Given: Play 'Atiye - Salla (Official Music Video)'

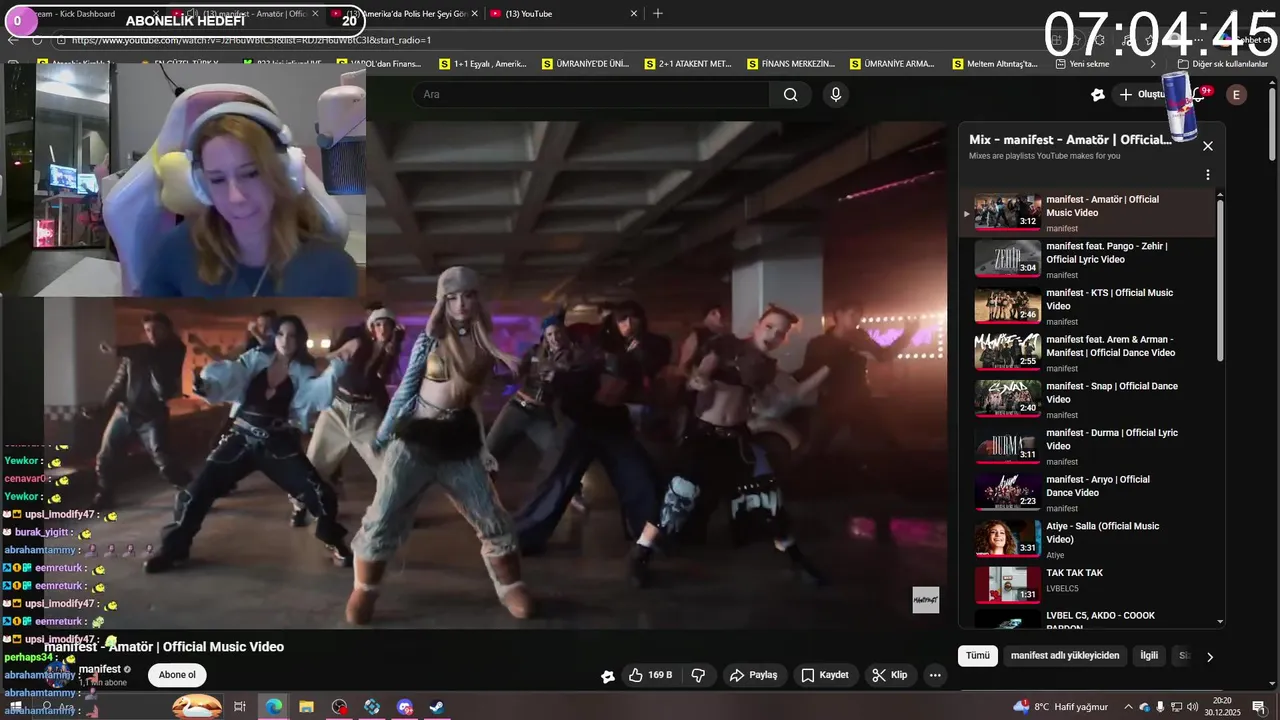Looking at the screenshot, I should 1090,539.
